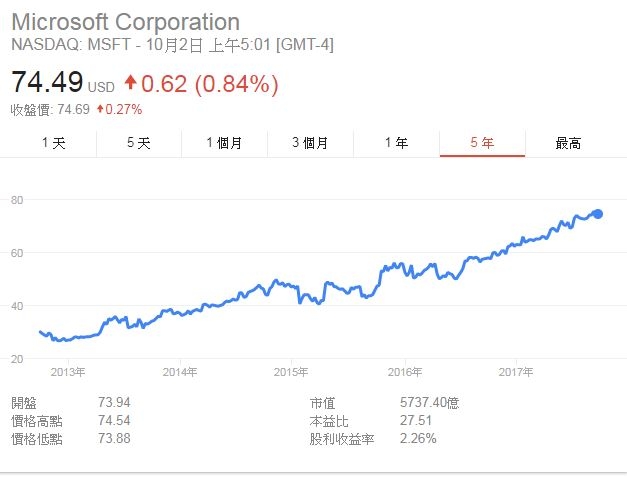Image resolution: width=627 pixels, height=477 pixels.
Task: Click the 2015年 axis label
Action: (x=291, y=372)
